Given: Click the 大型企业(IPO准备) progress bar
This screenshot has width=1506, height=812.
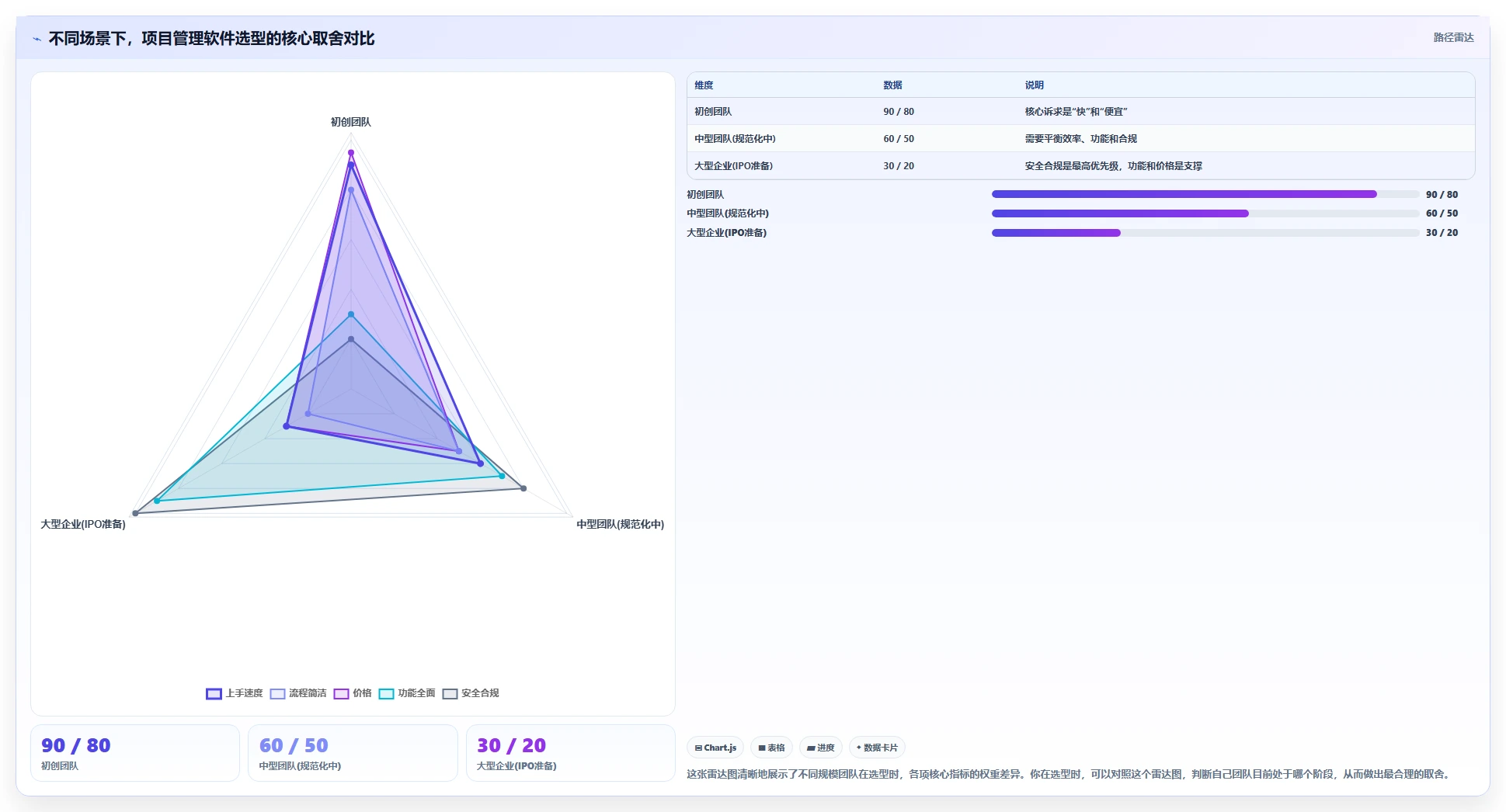Looking at the screenshot, I should 1205,233.
